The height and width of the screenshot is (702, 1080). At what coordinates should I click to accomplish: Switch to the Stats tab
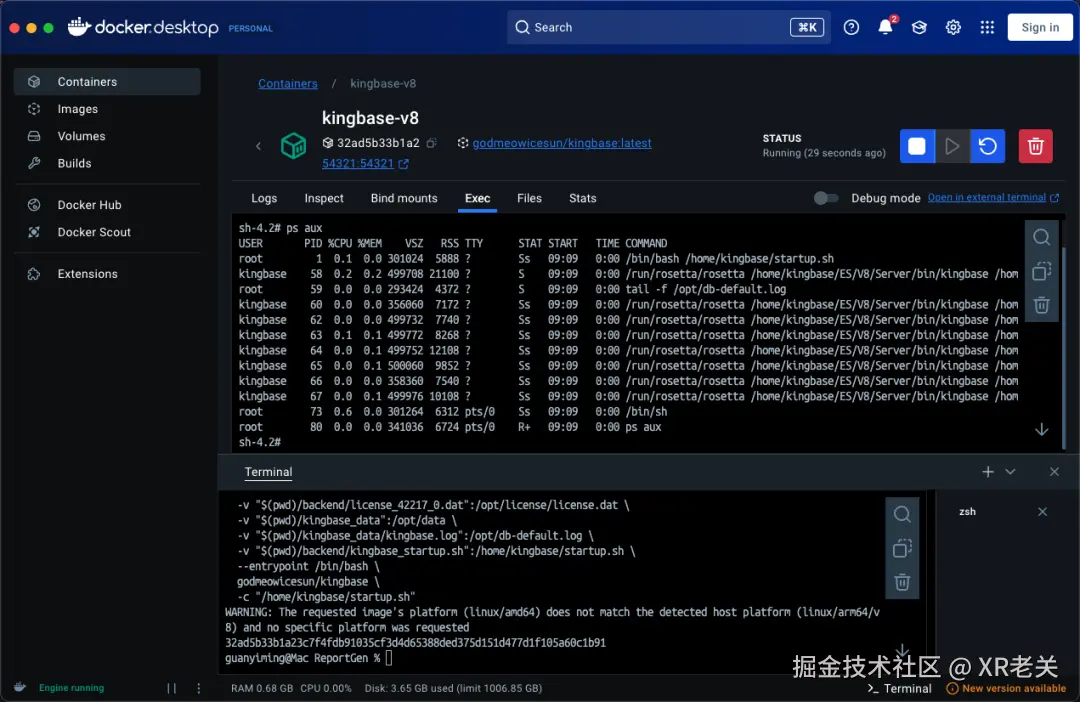coord(582,198)
